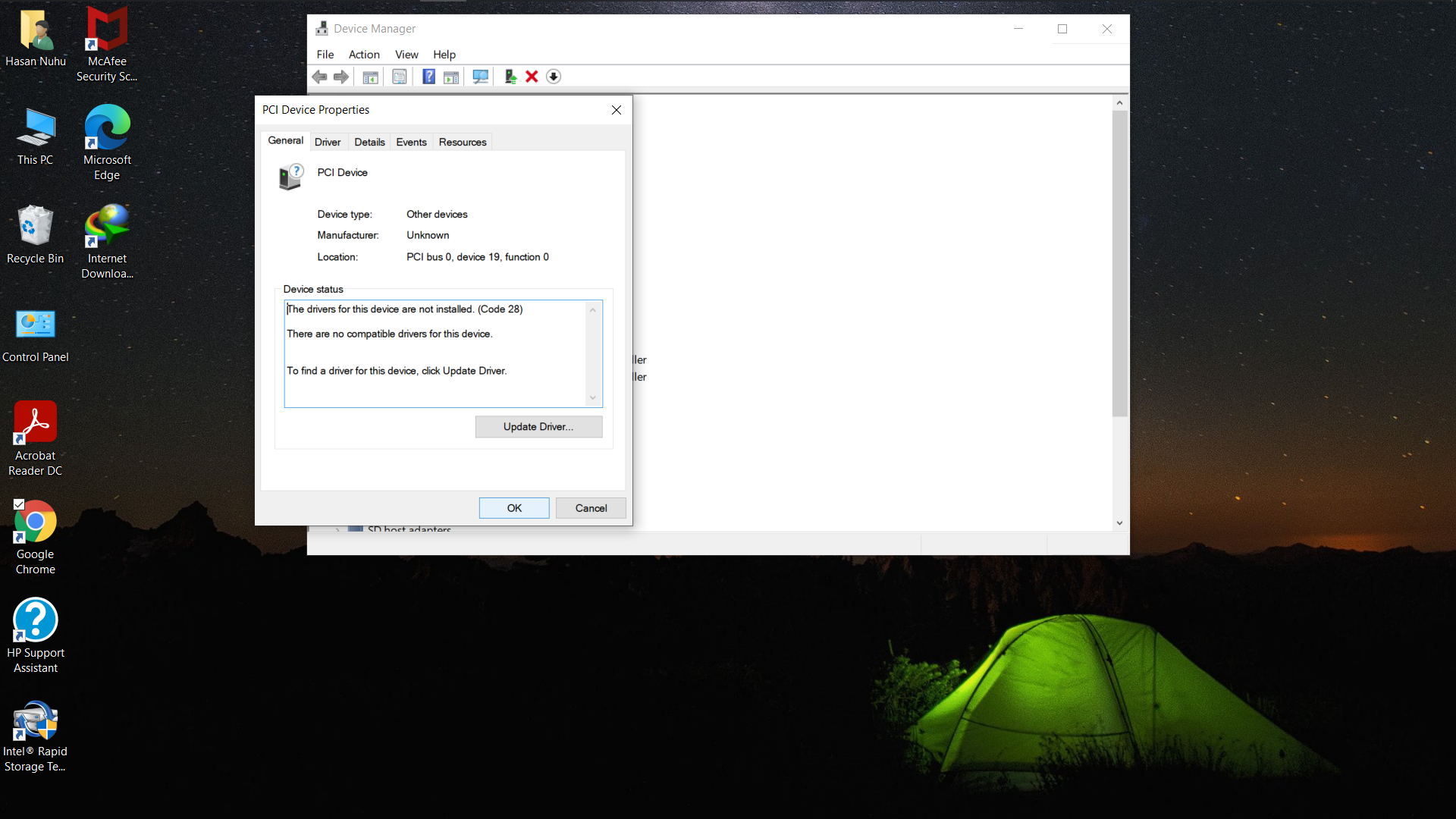Click the Forward arrow toolbar icon
Viewport: 1456px width, 819px height.
tap(341, 77)
